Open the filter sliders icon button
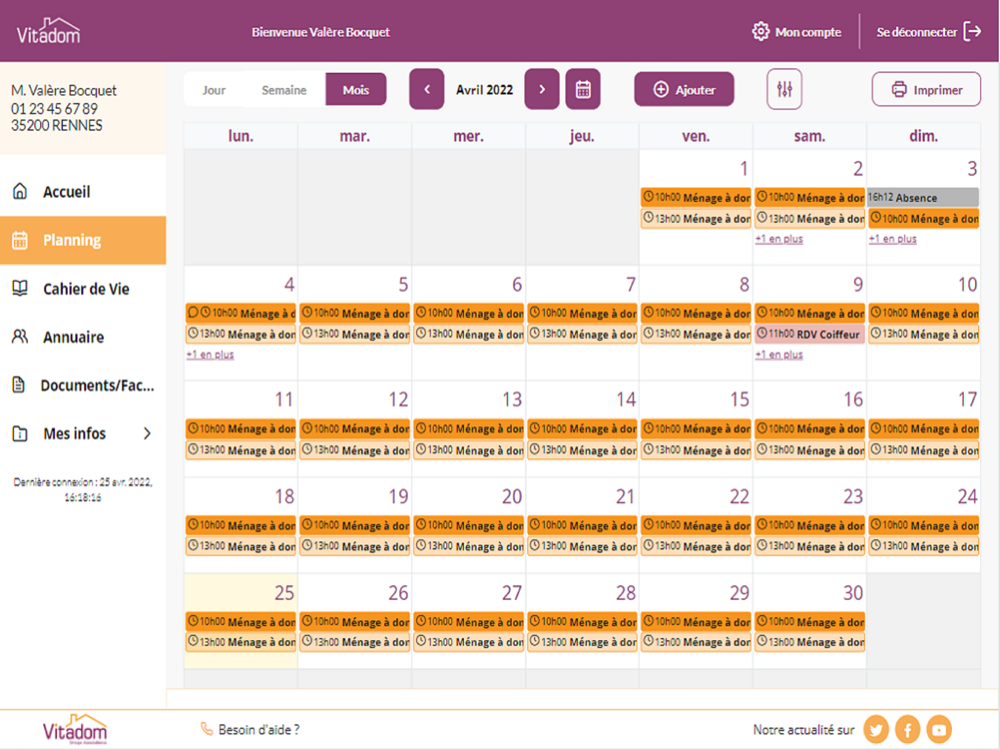 coord(784,89)
